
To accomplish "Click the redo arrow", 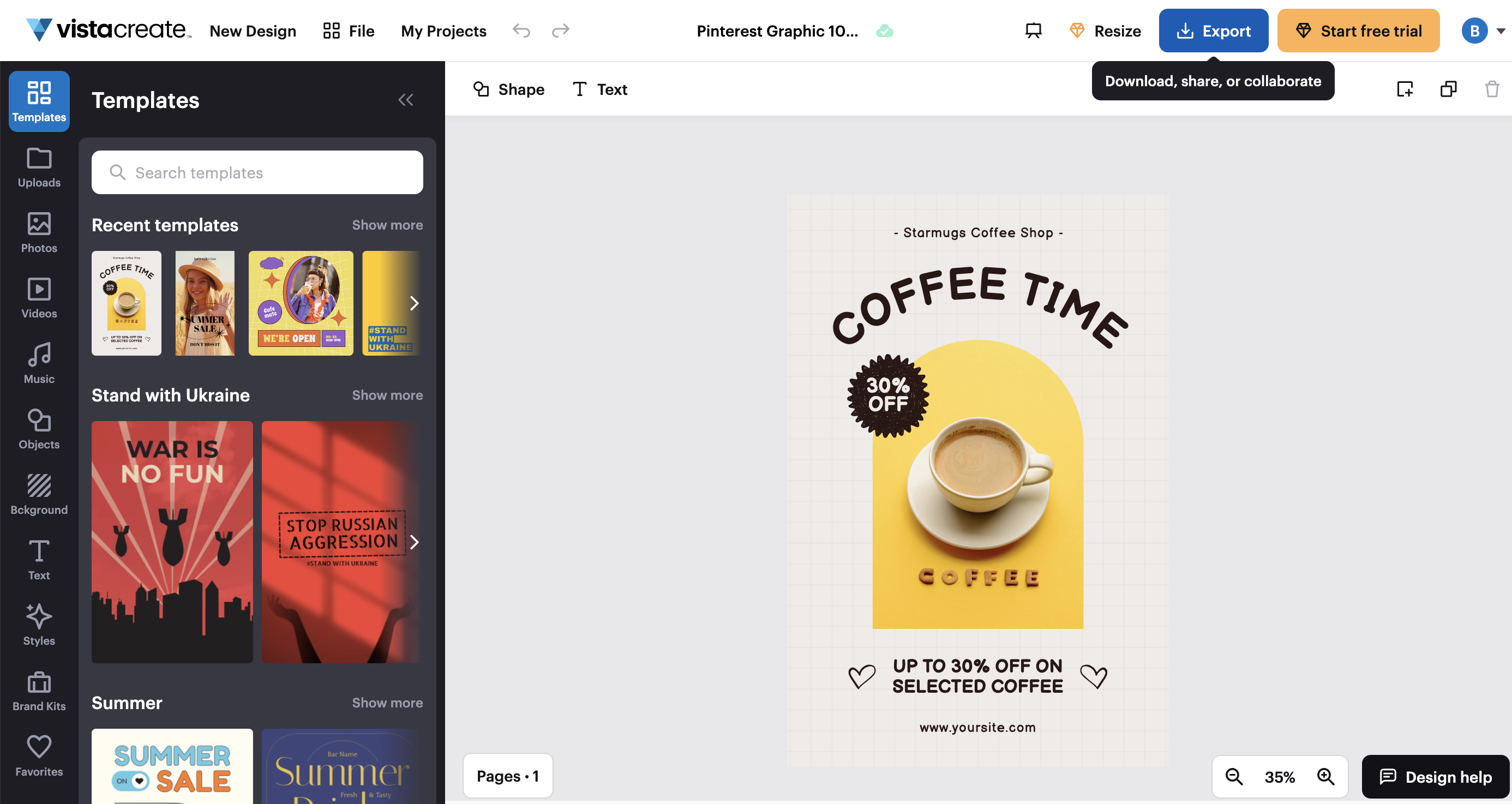I will [561, 31].
